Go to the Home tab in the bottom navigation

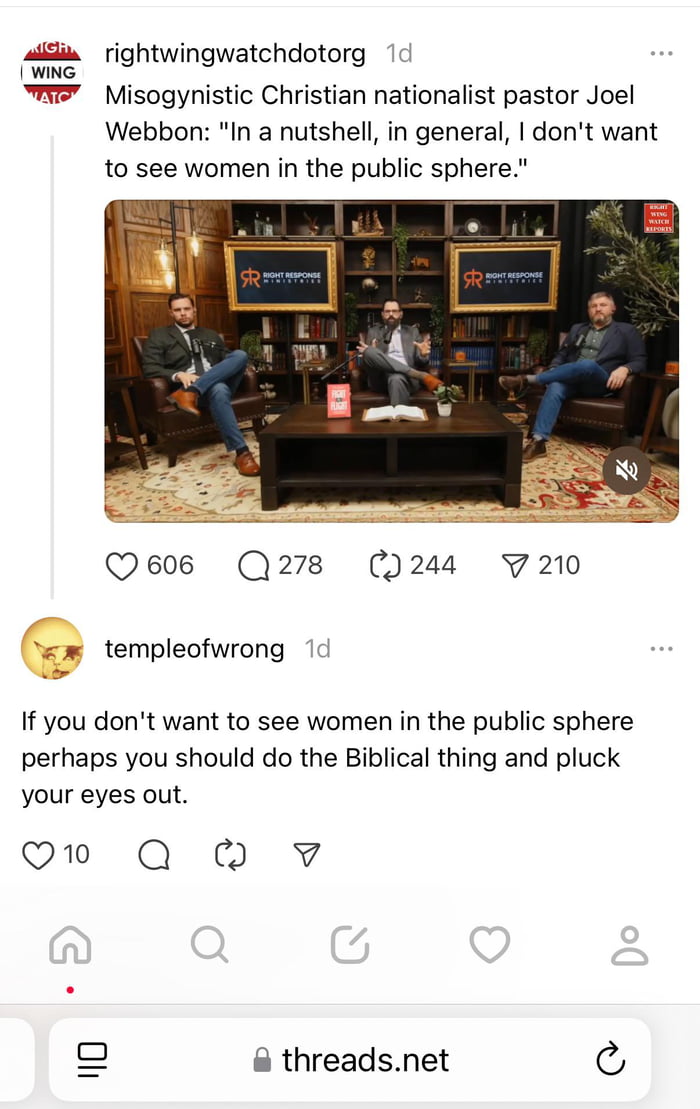tap(70, 944)
